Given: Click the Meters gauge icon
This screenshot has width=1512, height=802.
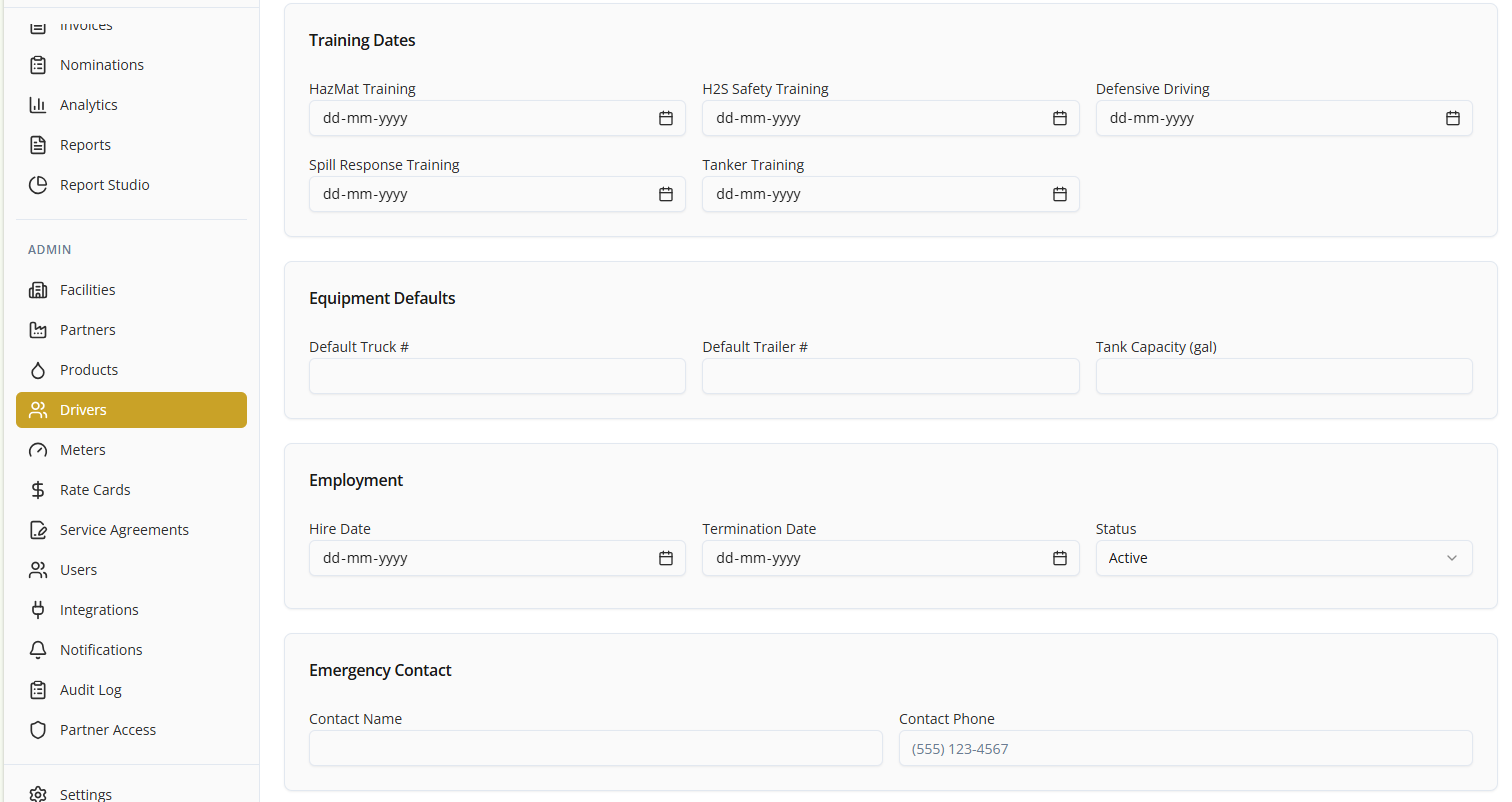Looking at the screenshot, I should [x=38, y=450].
